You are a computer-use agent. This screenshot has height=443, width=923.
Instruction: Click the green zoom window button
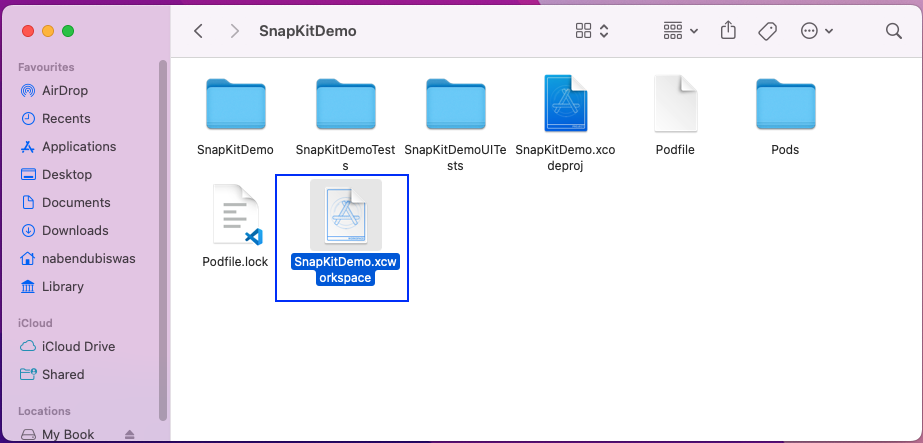(68, 31)
